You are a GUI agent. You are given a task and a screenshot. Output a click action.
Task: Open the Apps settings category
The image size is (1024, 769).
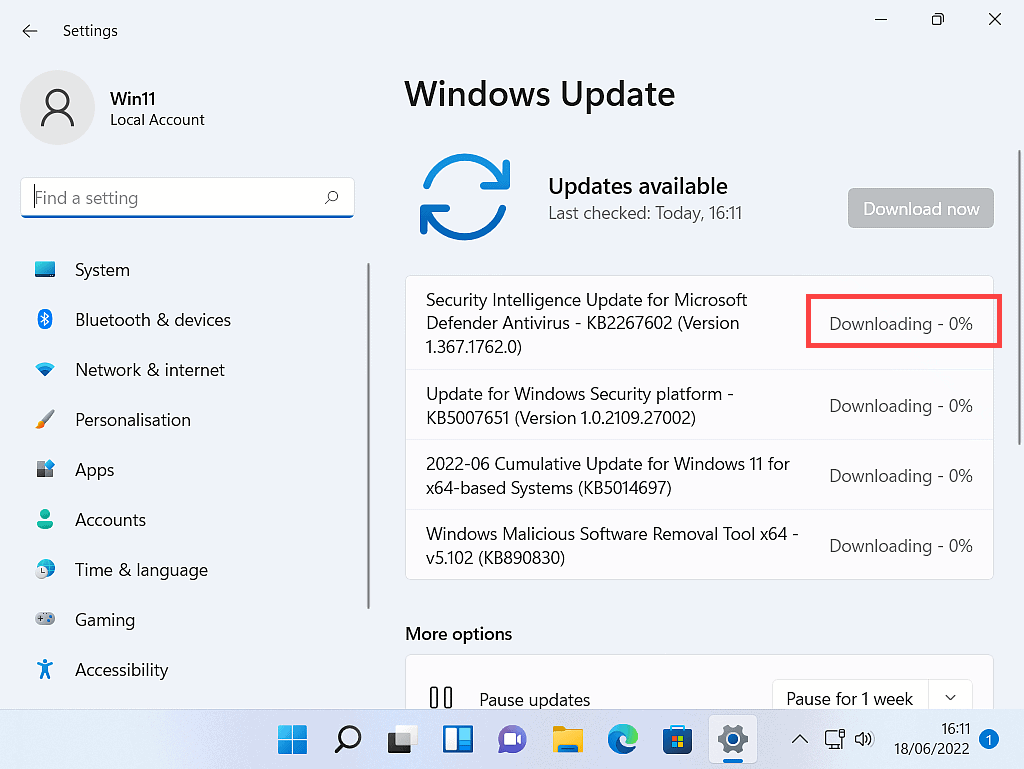click(x=94, y=470)
